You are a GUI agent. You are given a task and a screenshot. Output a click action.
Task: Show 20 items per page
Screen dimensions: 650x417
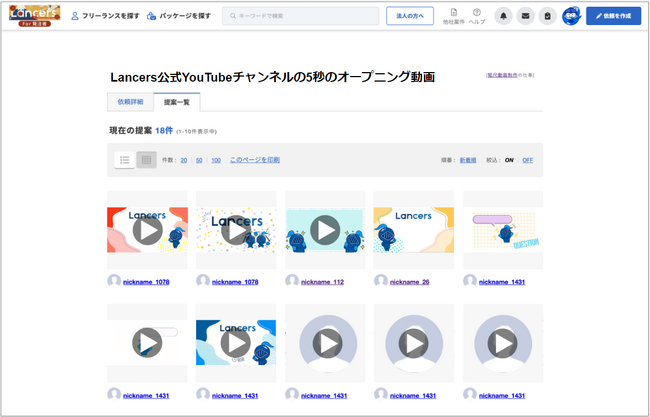point(184,160)
